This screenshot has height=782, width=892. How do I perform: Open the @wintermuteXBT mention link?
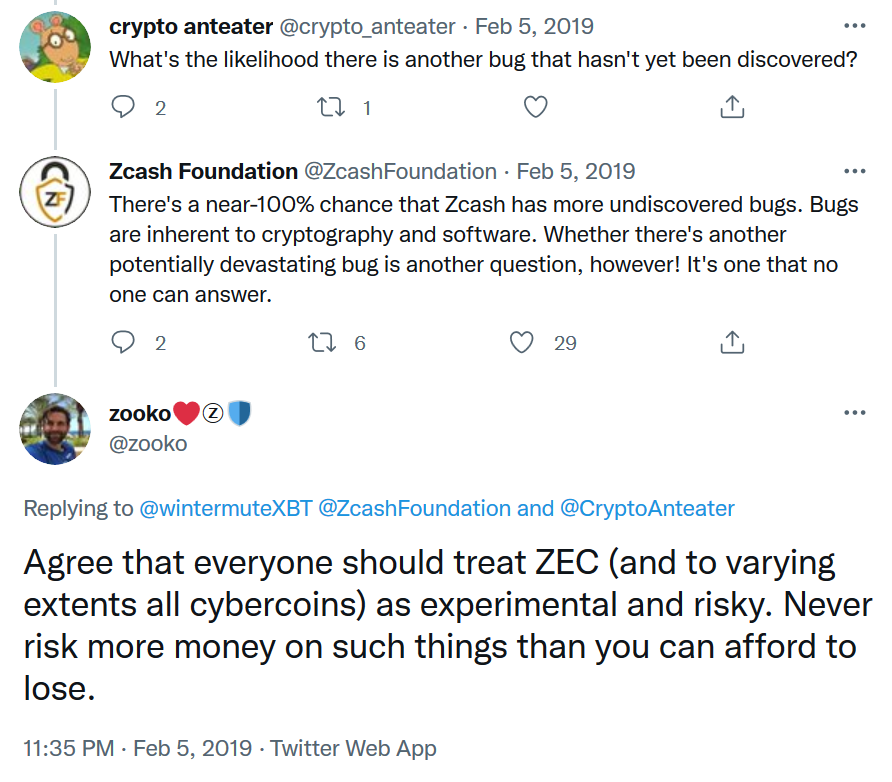coord(226,508)
